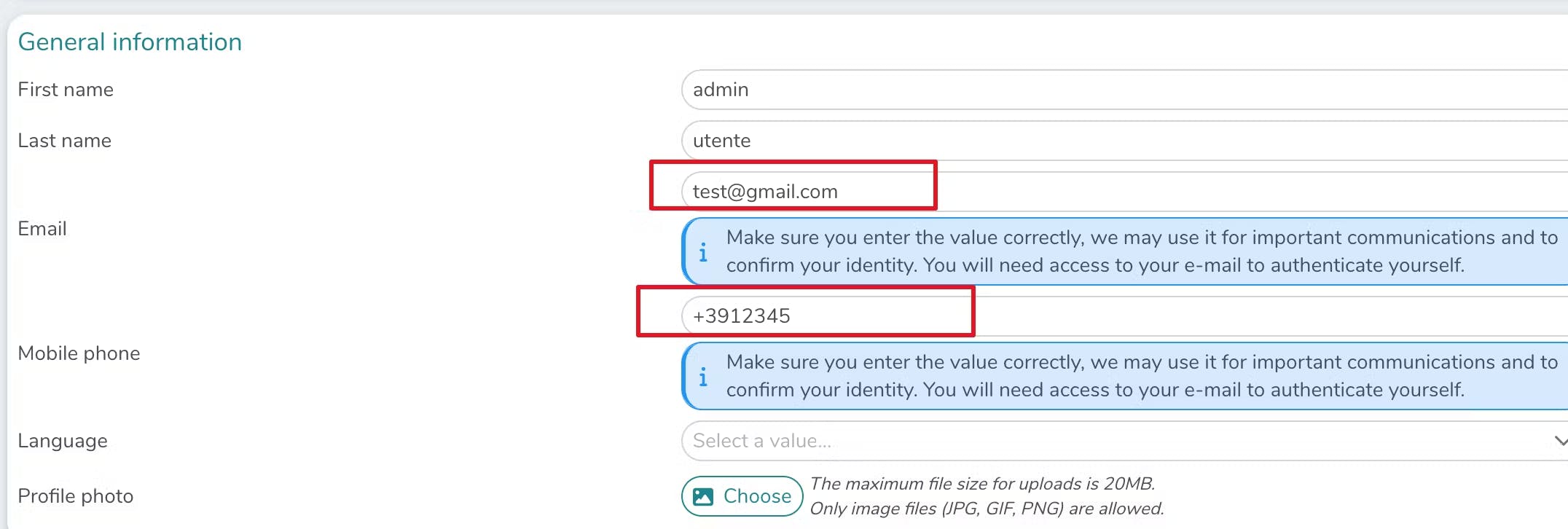Click into the Last name field 'utente'

(1093, 141)
